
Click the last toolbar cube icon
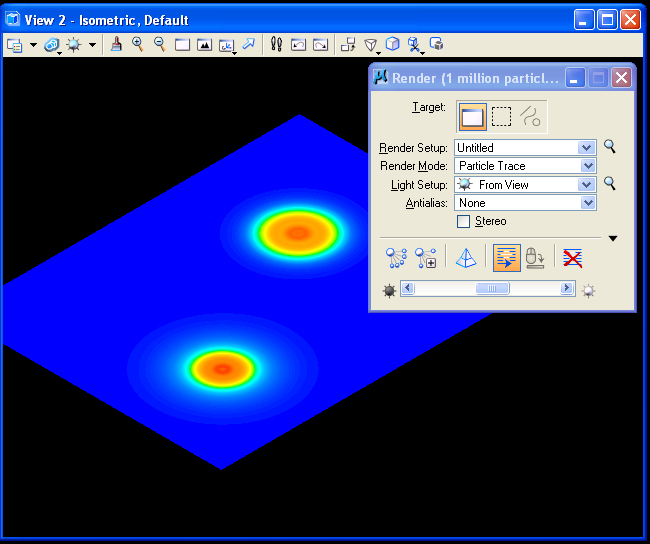437,44
